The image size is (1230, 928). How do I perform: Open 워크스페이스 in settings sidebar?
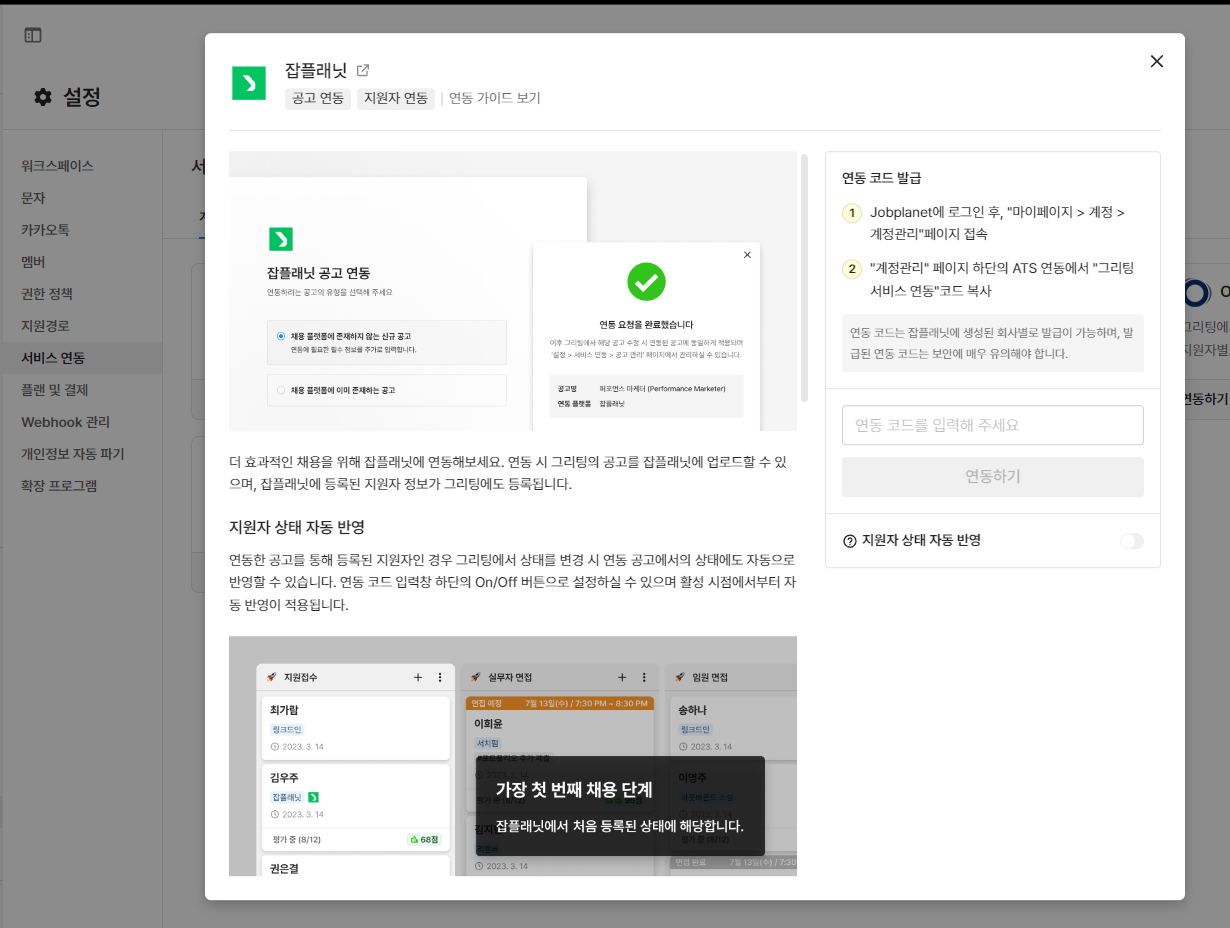coord(58,166)
